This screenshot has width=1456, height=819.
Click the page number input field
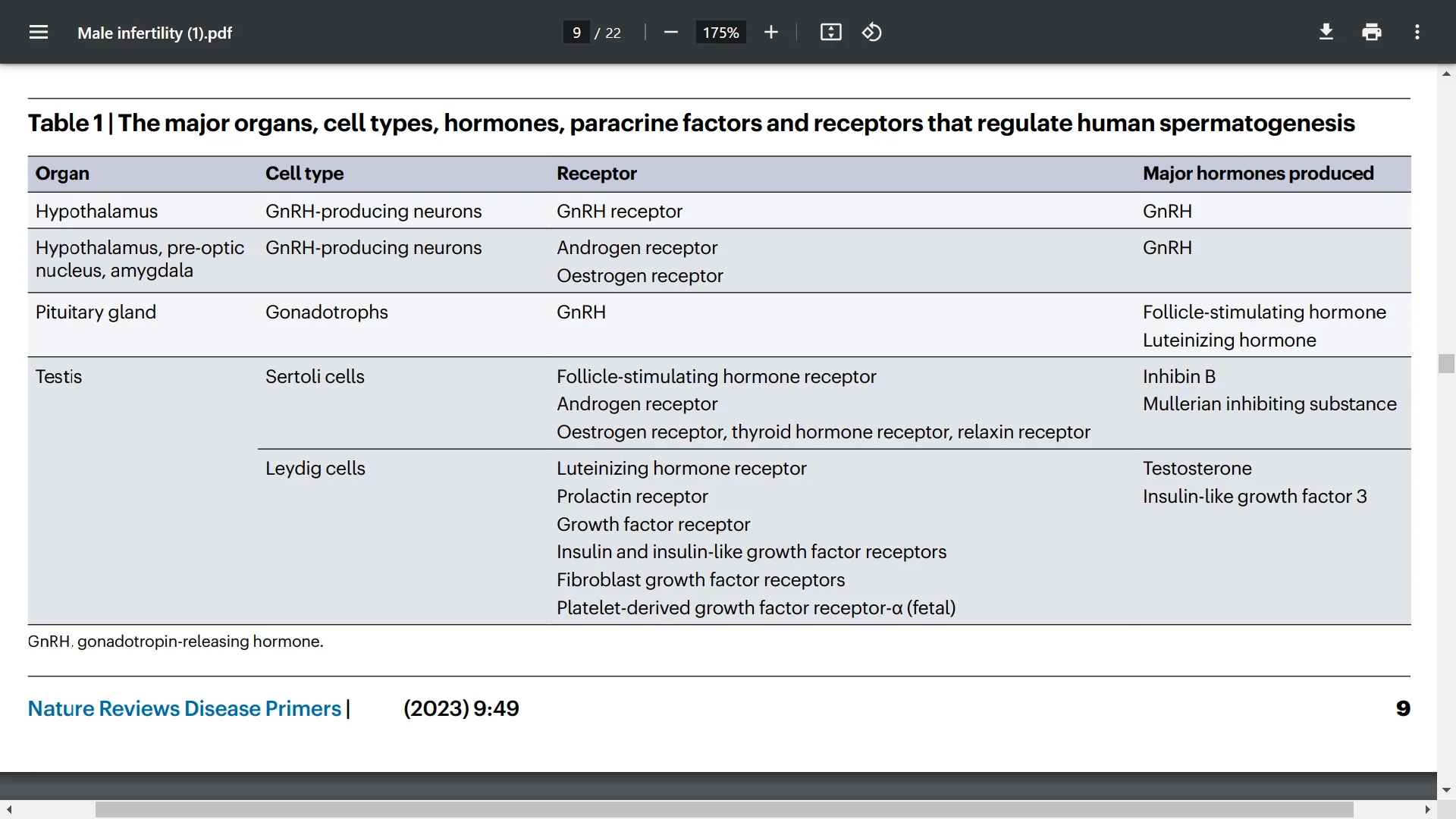(576, 33)
